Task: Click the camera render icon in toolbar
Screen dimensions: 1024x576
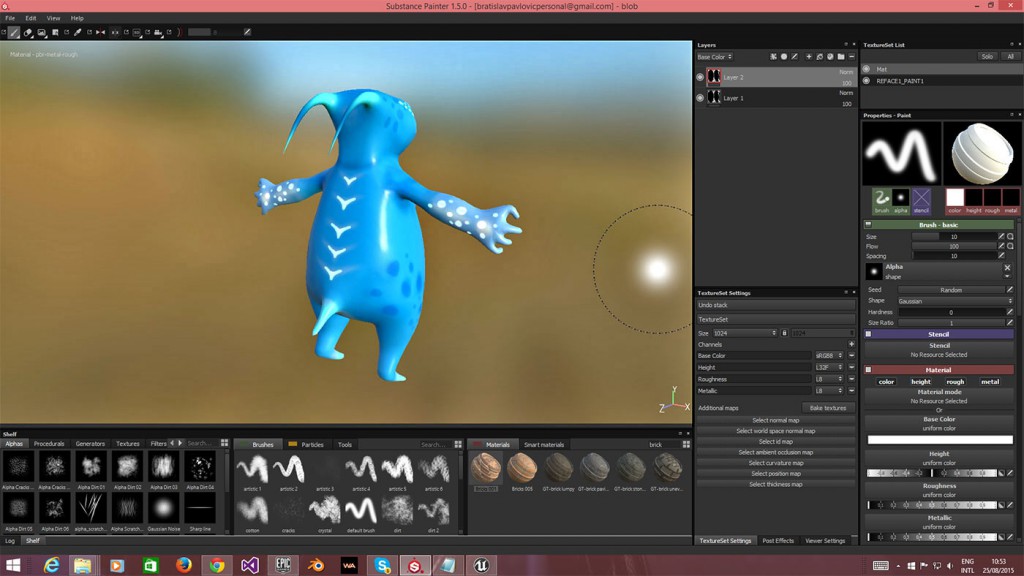Action: [158, 32]
